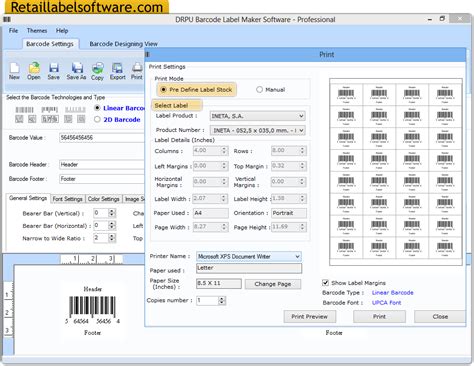Screen dimensions: 474x366
Task: Open the Printer Name dropdown
Action: click(249, 256)
